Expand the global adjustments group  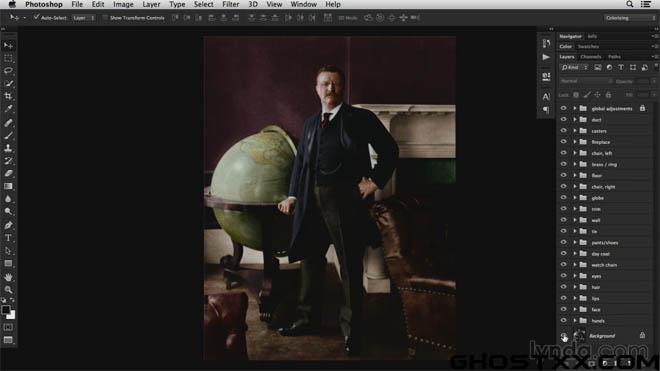point(575,108)
